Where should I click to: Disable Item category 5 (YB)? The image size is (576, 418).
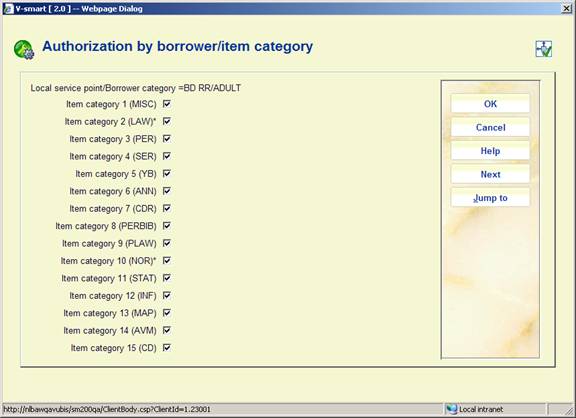pos(167,173)
